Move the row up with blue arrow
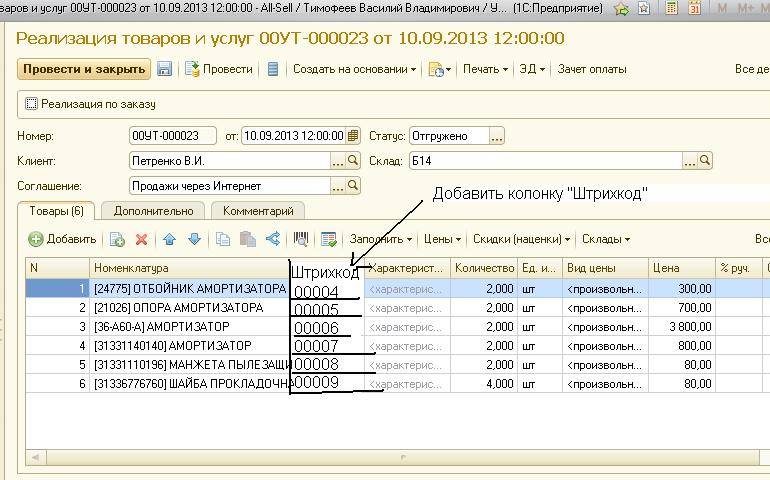Viewport: 770px width, 480px height. [x=169, y=239]
